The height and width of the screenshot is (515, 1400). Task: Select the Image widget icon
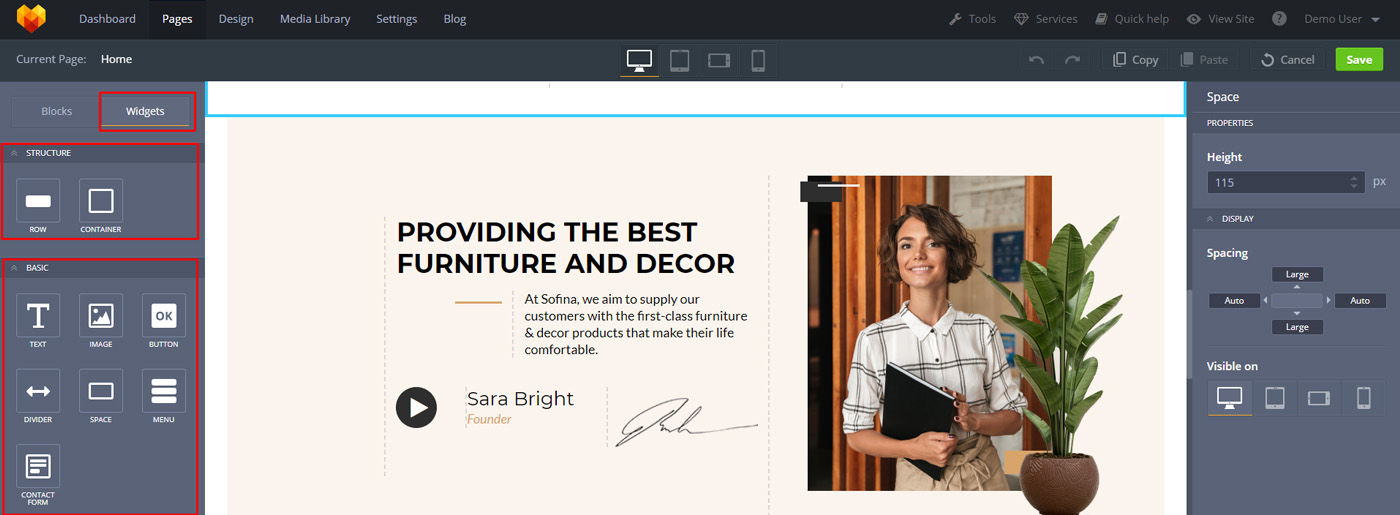pyautogui.click(x=101, y=315)
